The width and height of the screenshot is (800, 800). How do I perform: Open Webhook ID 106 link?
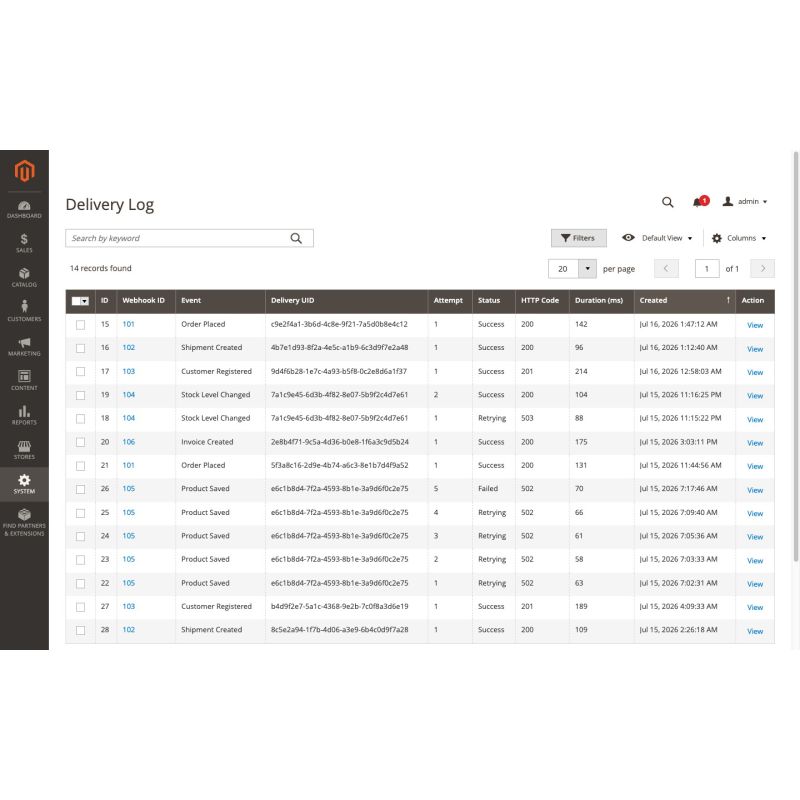[129, 442]
